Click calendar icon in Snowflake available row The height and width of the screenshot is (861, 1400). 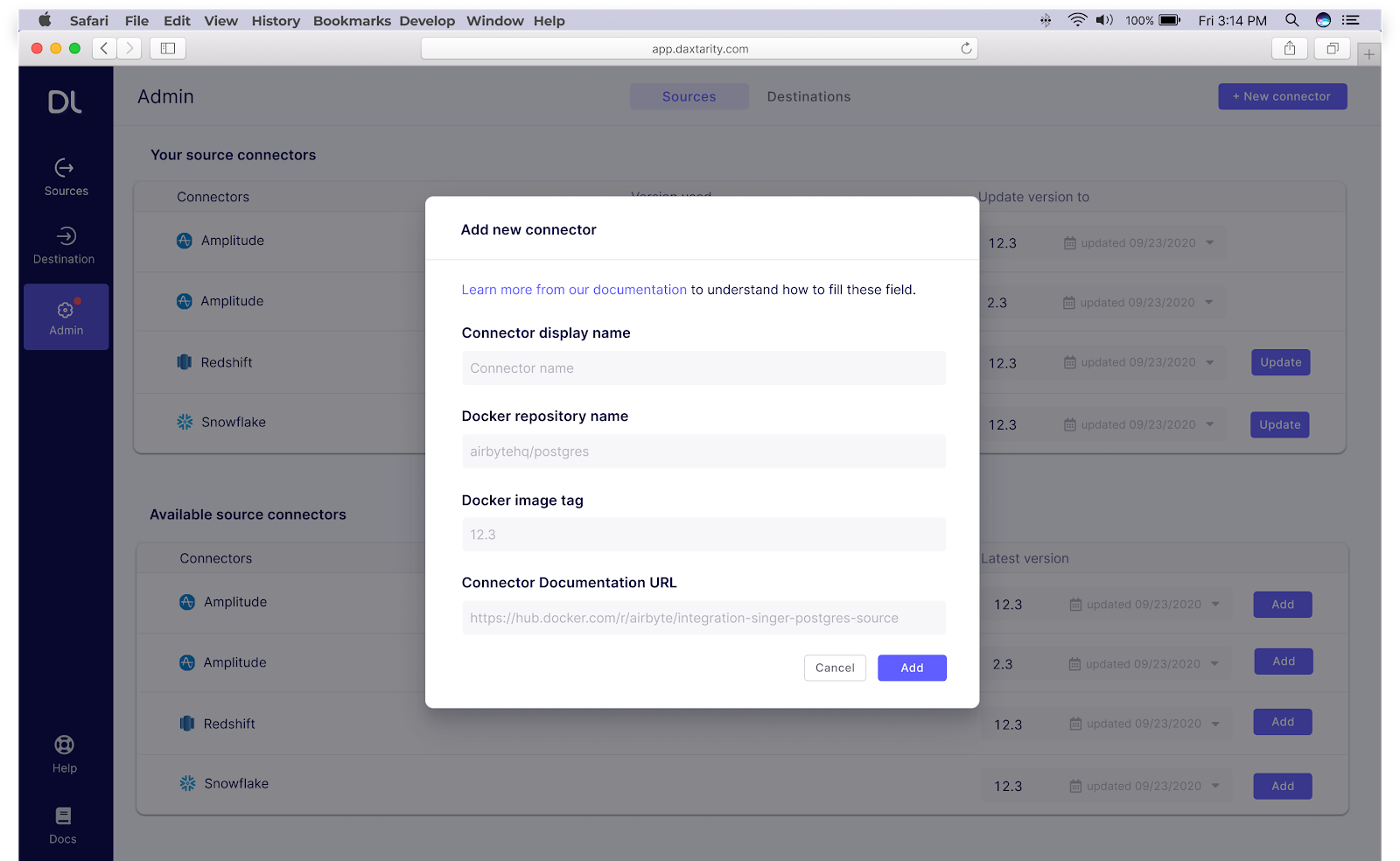pos(1075,786)
